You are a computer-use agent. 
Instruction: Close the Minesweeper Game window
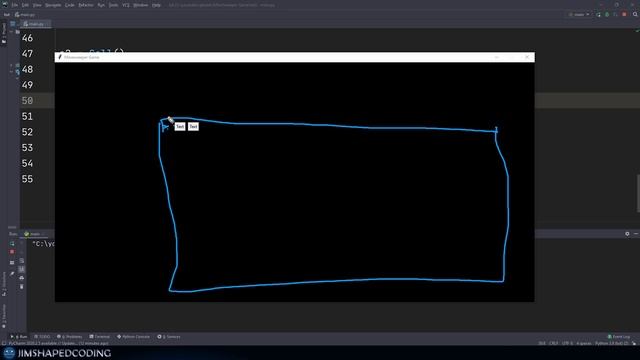point(527,57)
